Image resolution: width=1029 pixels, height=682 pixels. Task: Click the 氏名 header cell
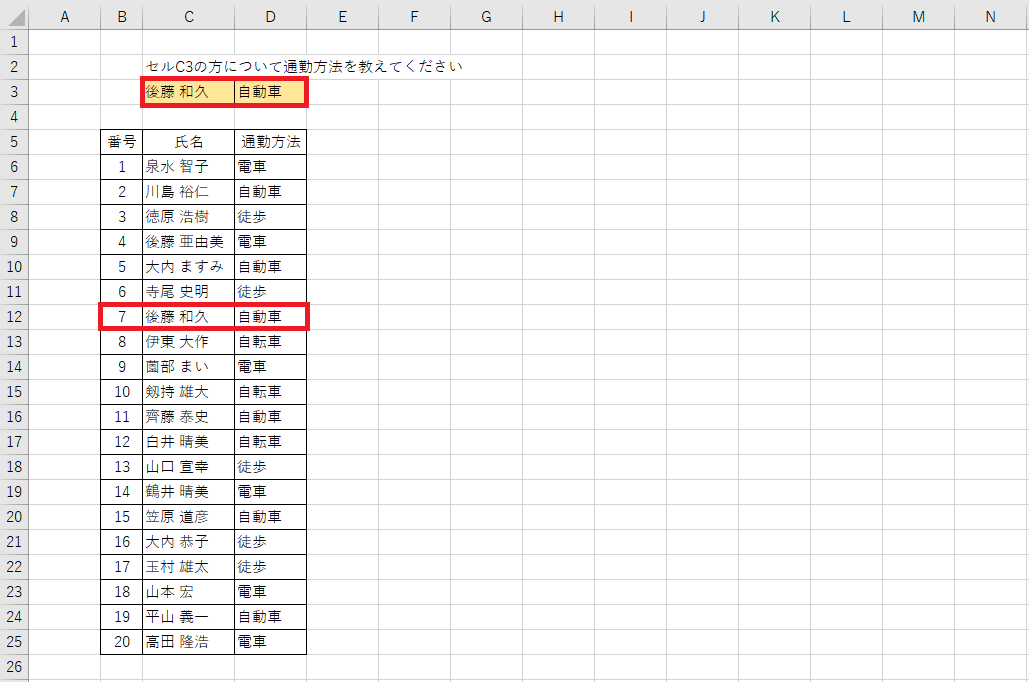(x=188, y=142)
